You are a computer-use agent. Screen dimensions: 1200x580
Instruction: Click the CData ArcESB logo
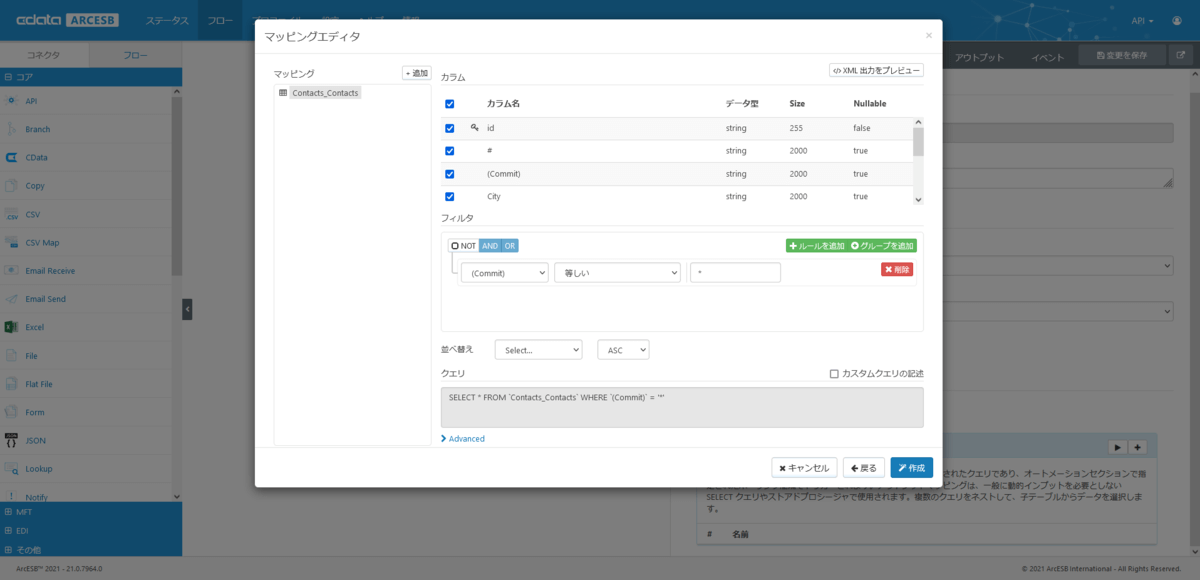tap(66, 20)
